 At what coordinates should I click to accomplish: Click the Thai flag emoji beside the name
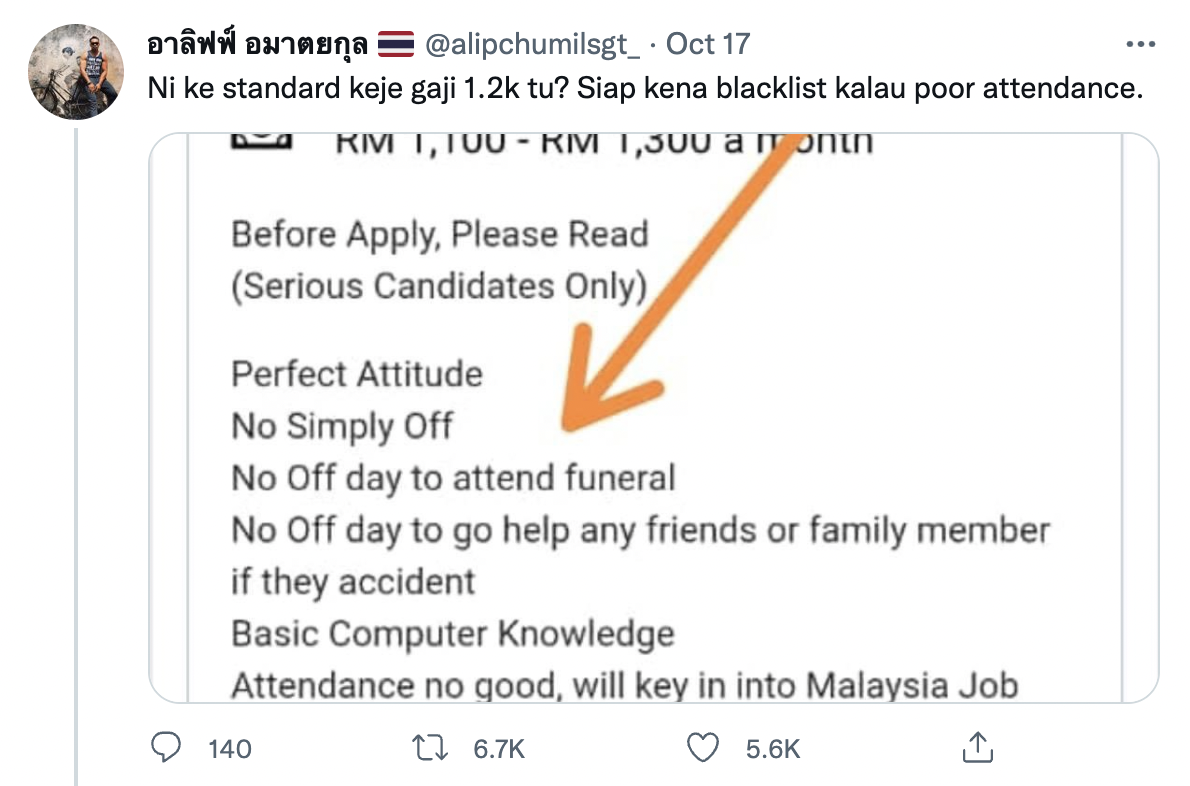tap(395, 44)
